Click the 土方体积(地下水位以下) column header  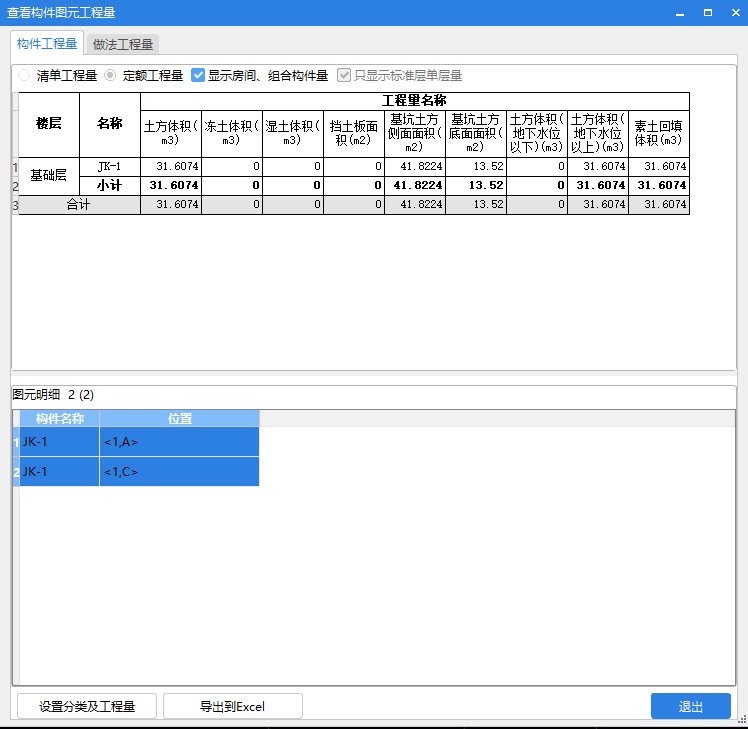(x=537, y=134)
